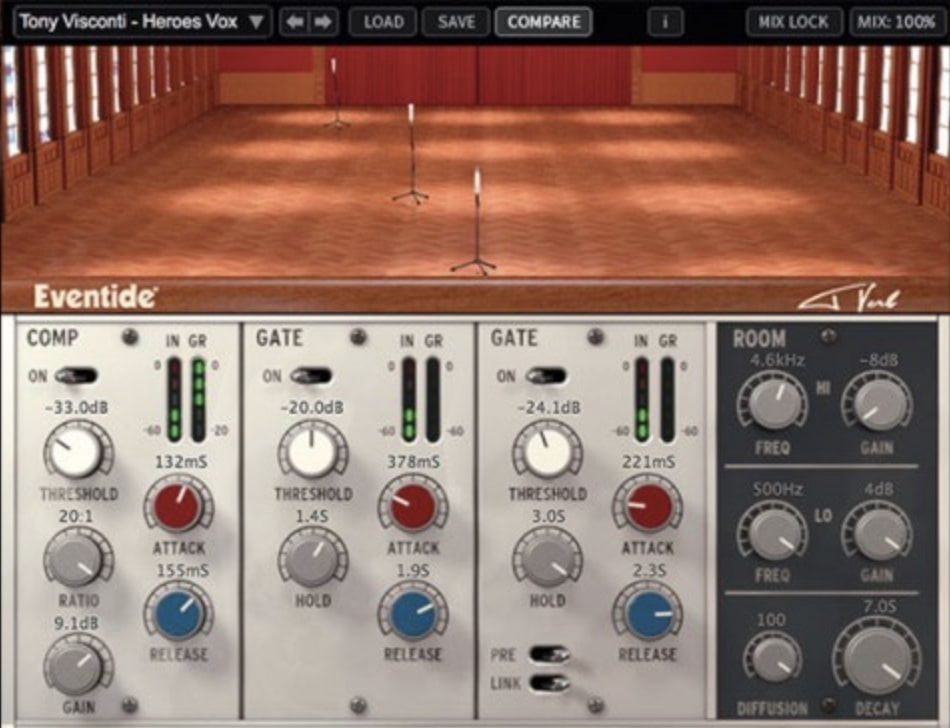Select the middle microphone on the floor
The width and height of the screenshot is (950, 728).
pyautogui.click(x=411, y=154)
